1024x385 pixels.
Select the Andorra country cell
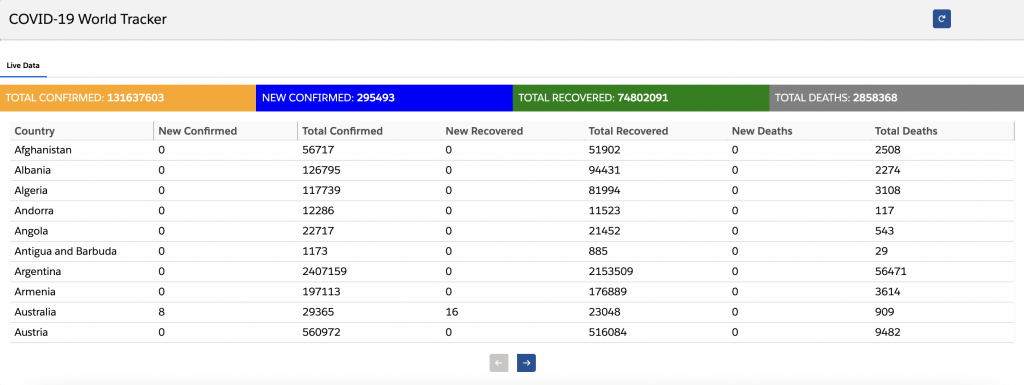coord(34,211)
